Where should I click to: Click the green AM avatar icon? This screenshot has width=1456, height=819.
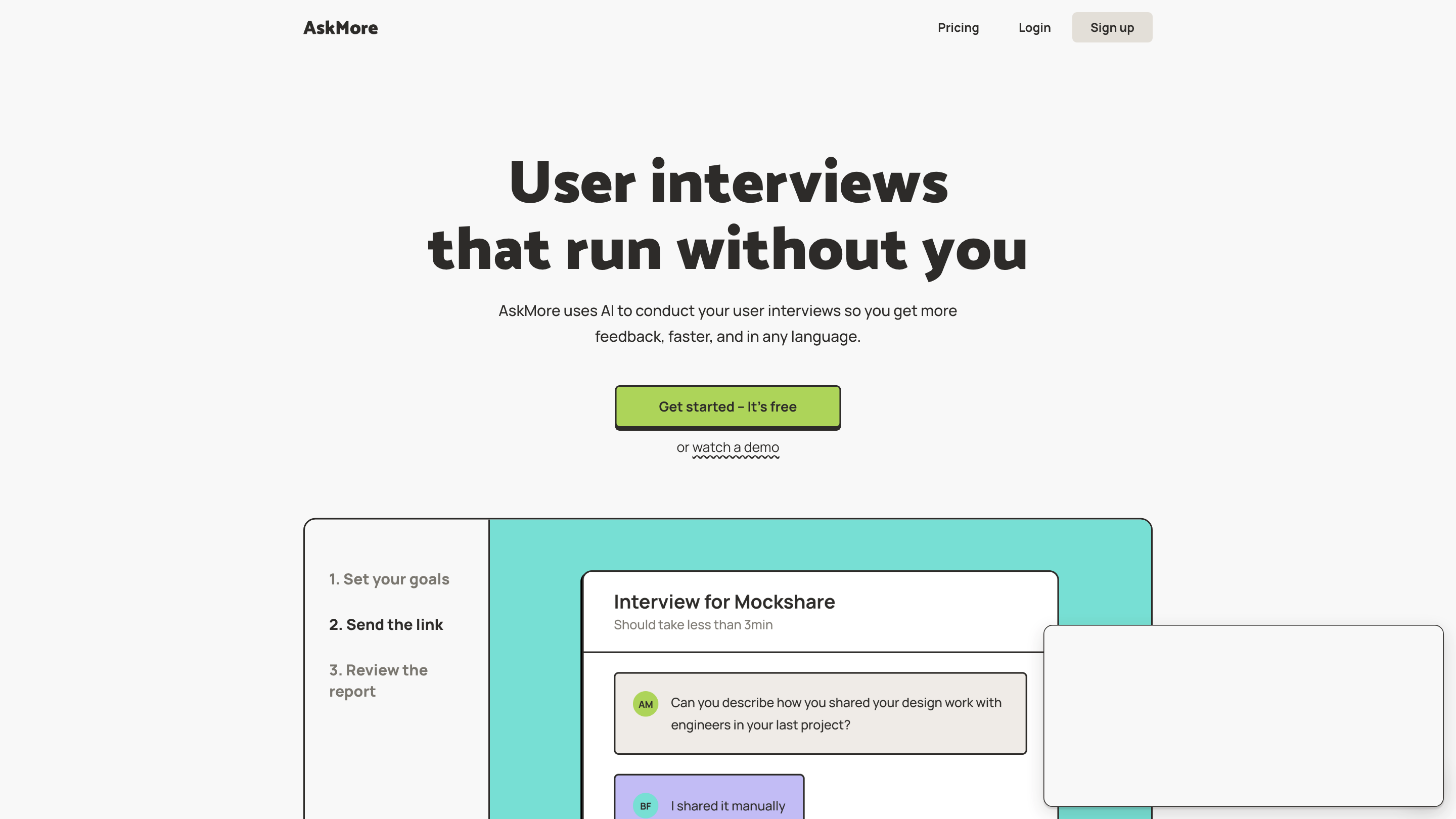[x=645, y=704]
